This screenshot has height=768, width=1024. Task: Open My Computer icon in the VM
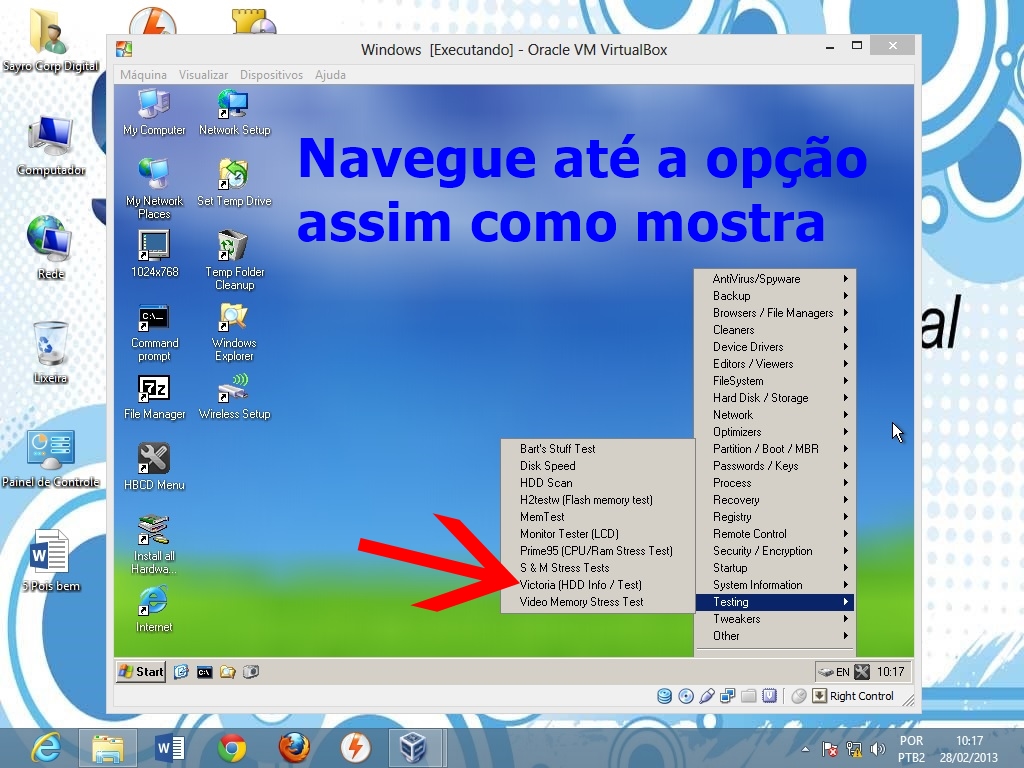[154, 112]
